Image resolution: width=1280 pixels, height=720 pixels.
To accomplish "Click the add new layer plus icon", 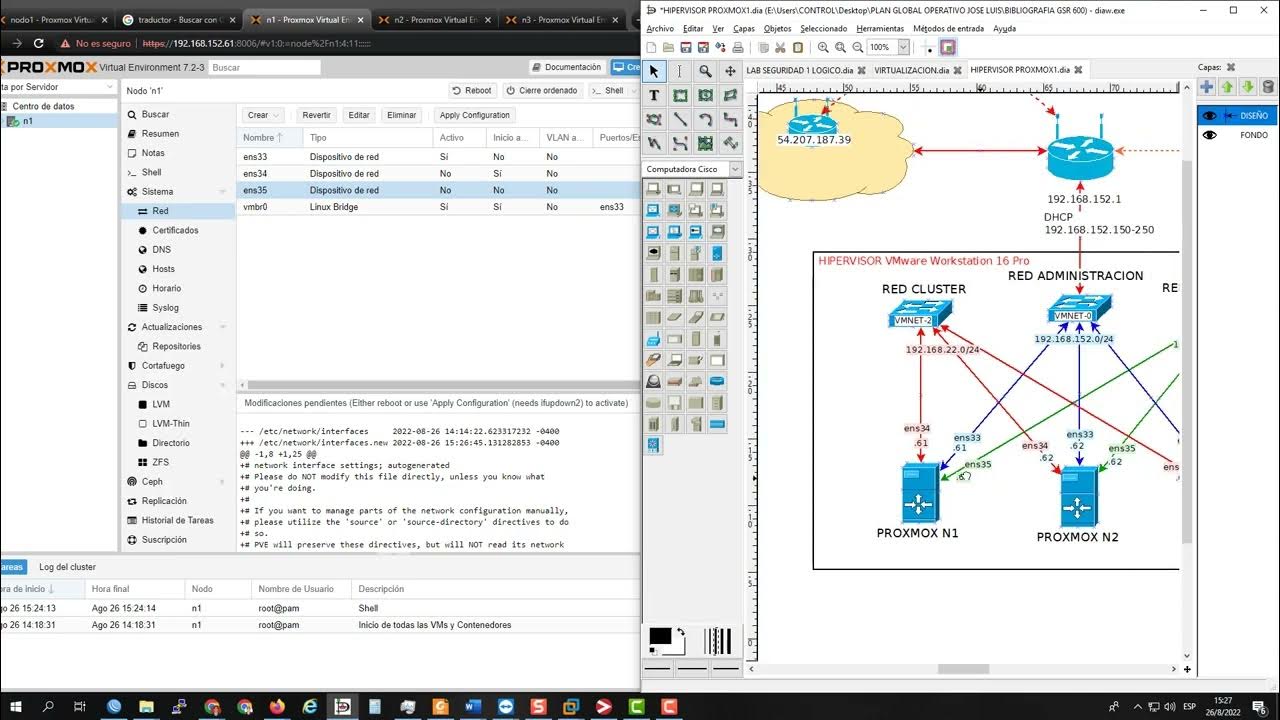I will (1207, 88).
